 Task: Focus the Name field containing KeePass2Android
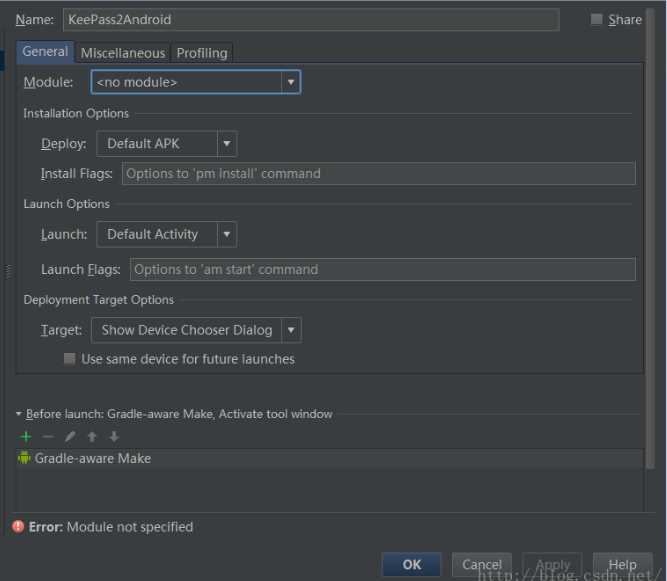311,20
